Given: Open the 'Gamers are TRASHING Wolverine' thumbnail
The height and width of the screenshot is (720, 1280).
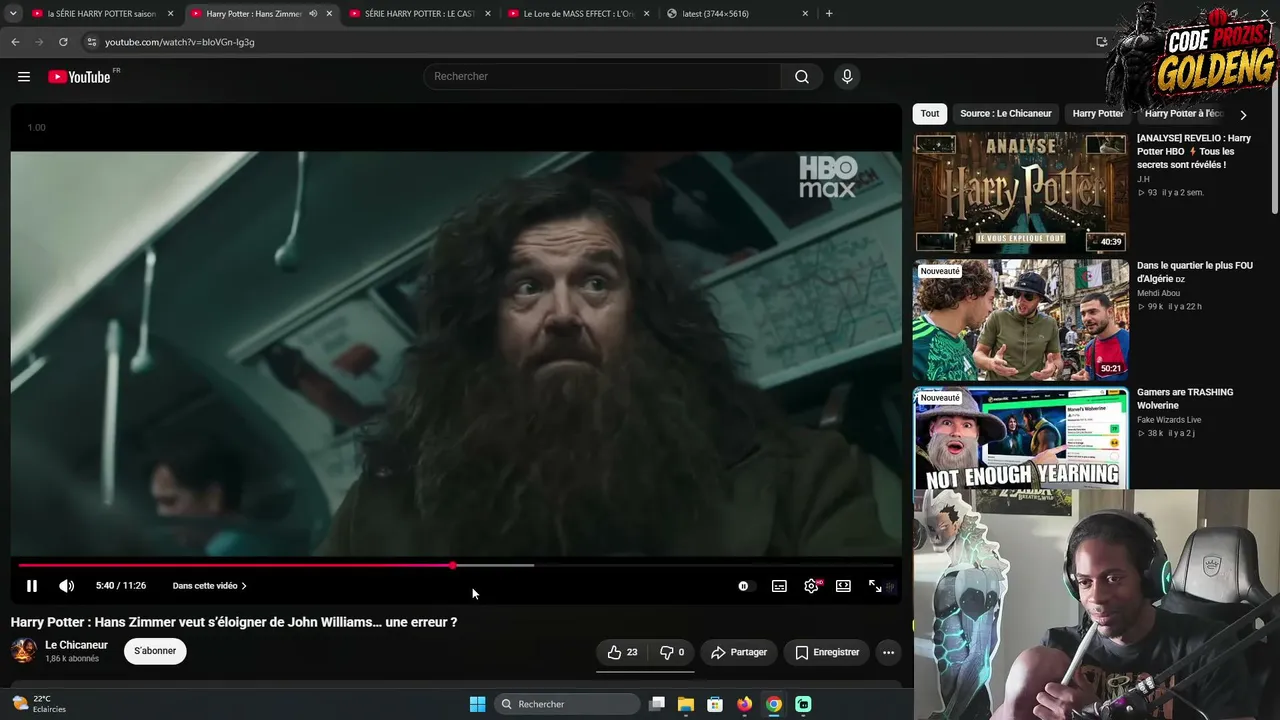Looking at the screenshot, I should coord(1021,438).
